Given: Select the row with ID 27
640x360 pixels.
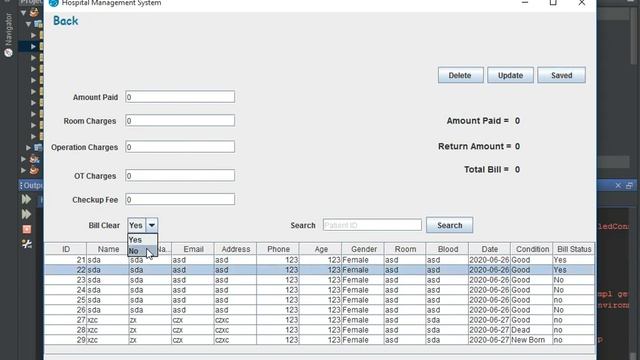Looking at the screenshot, I should (x=320, y=320).
